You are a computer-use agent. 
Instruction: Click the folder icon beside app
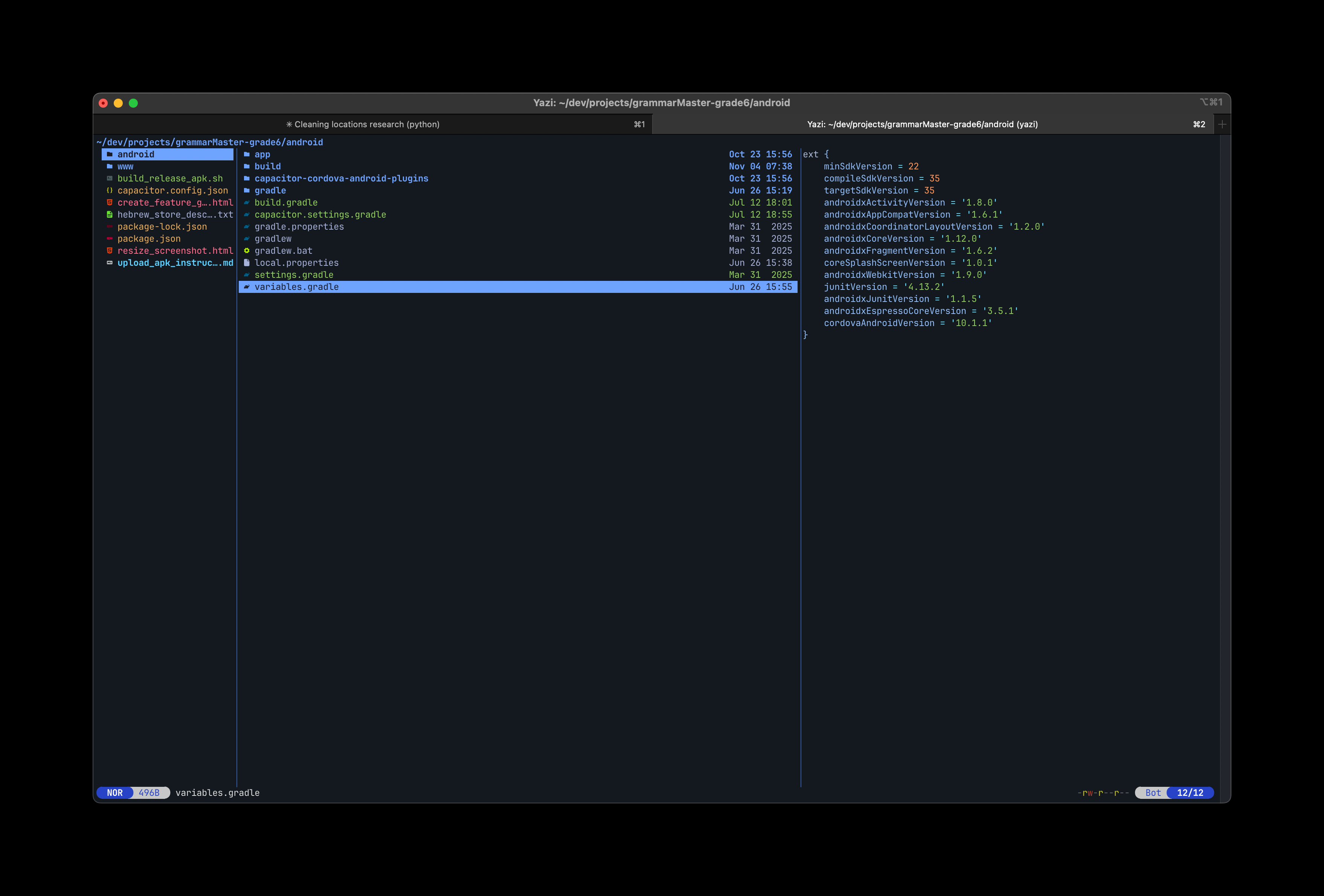247,154
